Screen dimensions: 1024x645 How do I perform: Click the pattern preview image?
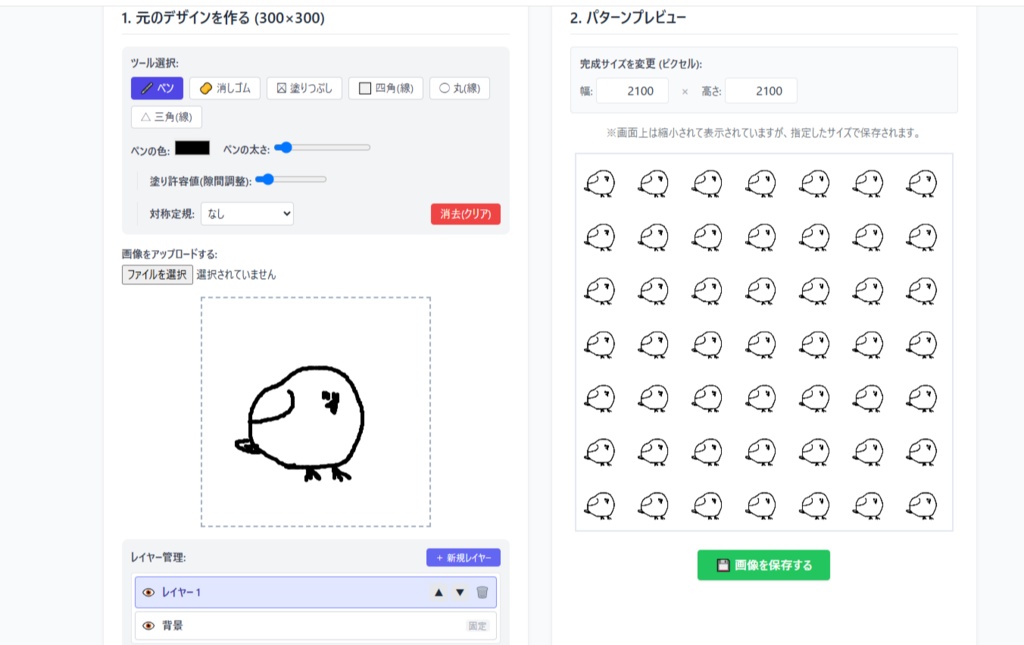[x=764, y=343]
